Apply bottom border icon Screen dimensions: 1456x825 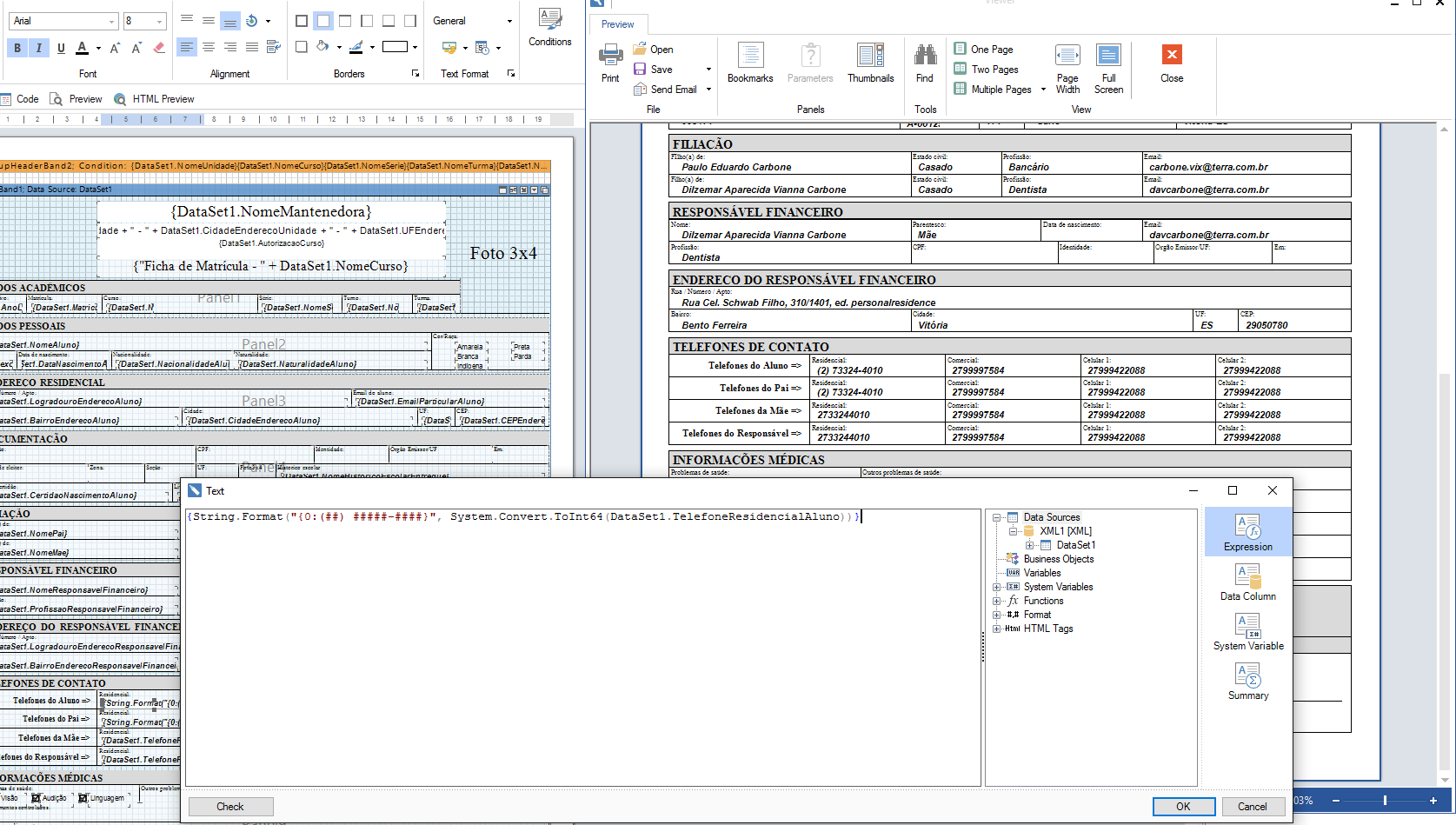pyautogui.click(x=389, y=20)
